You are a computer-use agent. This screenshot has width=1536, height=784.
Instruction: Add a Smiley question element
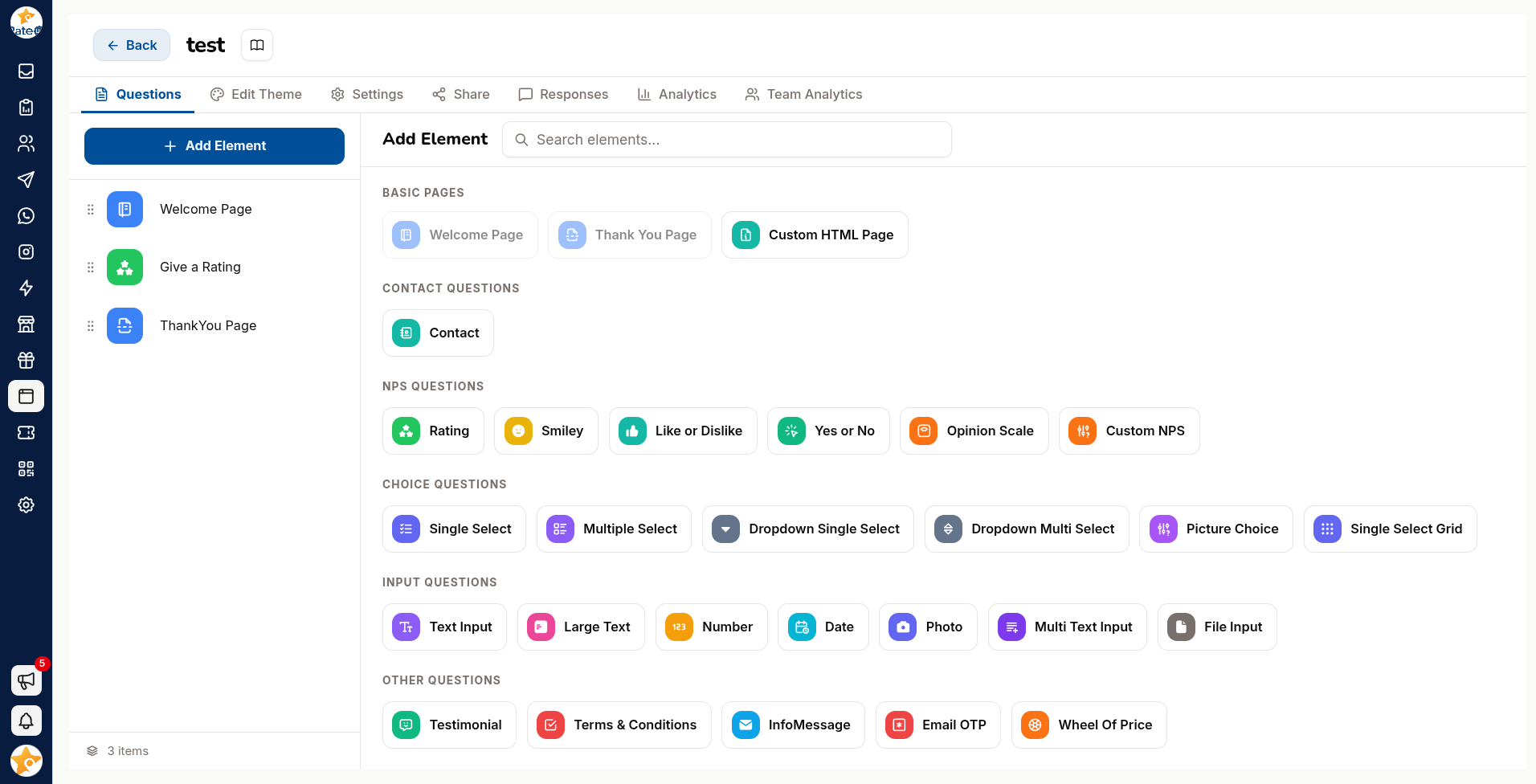pos(546,431)
